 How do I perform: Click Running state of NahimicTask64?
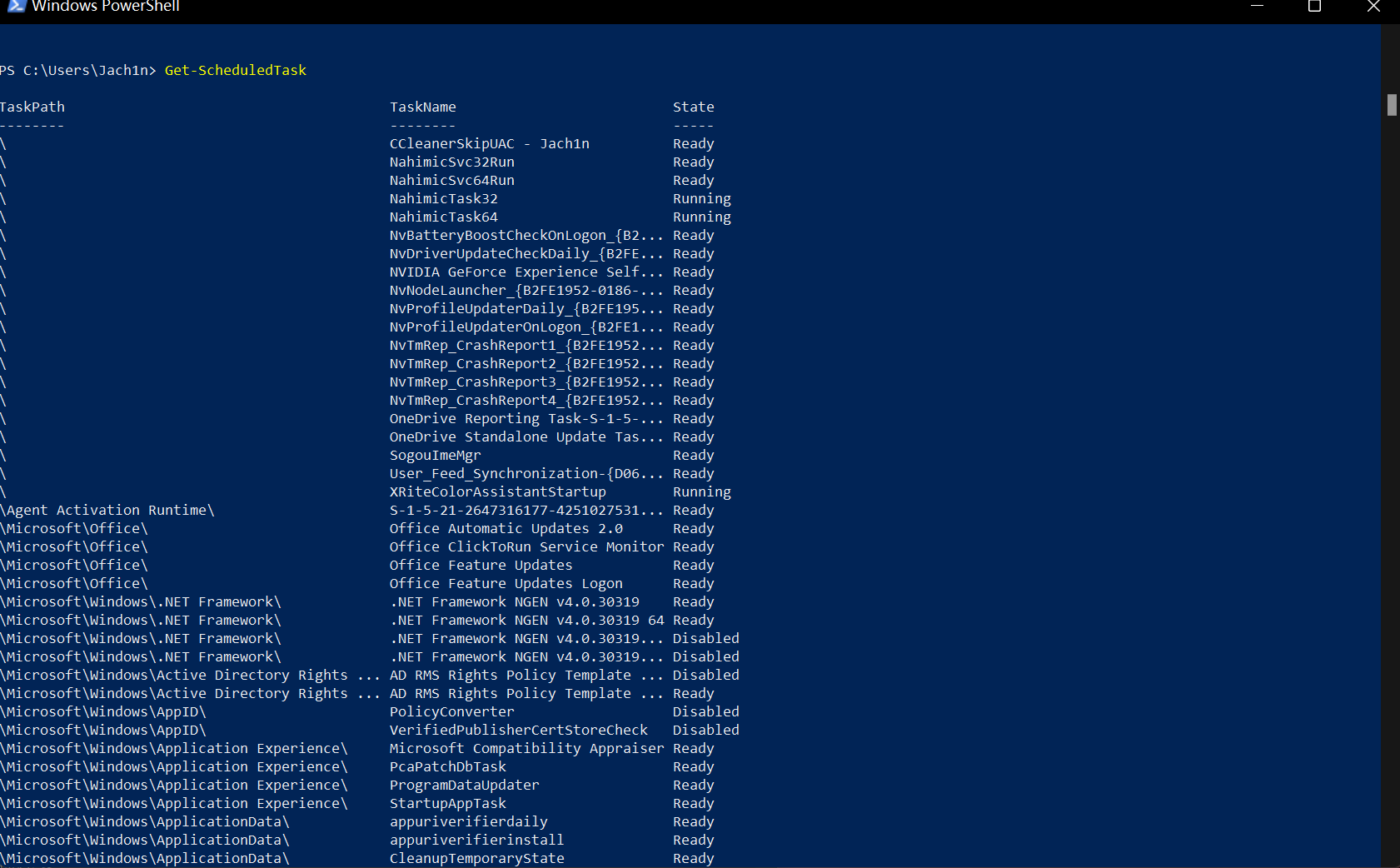[x=702, y=217]
